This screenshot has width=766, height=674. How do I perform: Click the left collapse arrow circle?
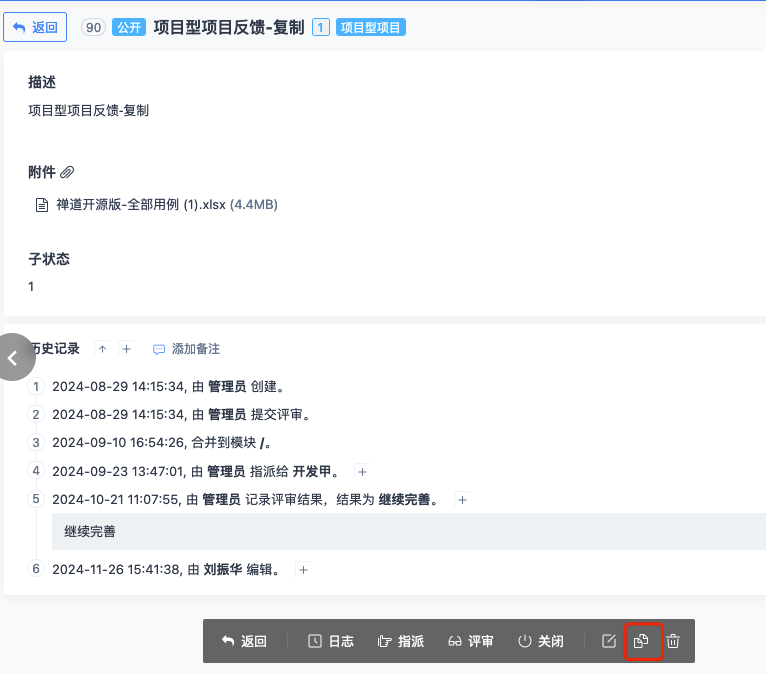coord(13,358)
